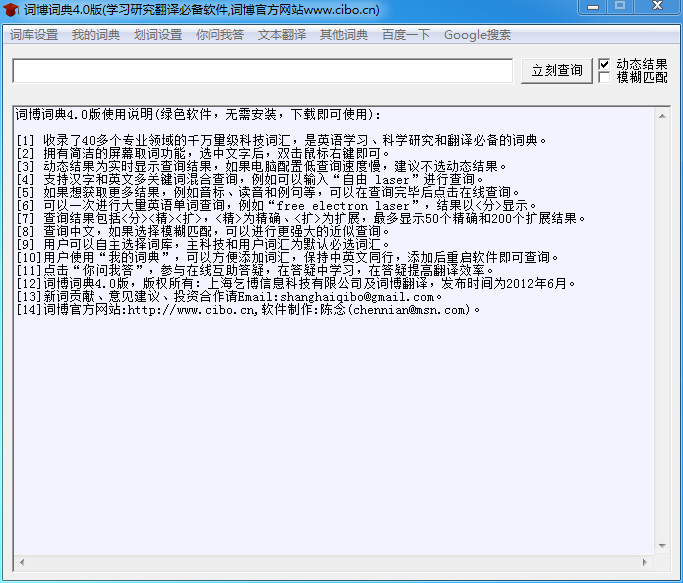Click the horizontal scrollbar right arrow
The height and width of the screenshot is (583, 683).
(x=645, y=562)
